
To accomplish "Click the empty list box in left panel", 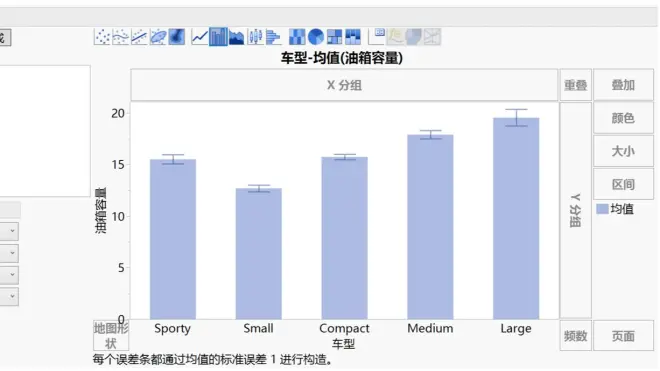I will point(45,131).
